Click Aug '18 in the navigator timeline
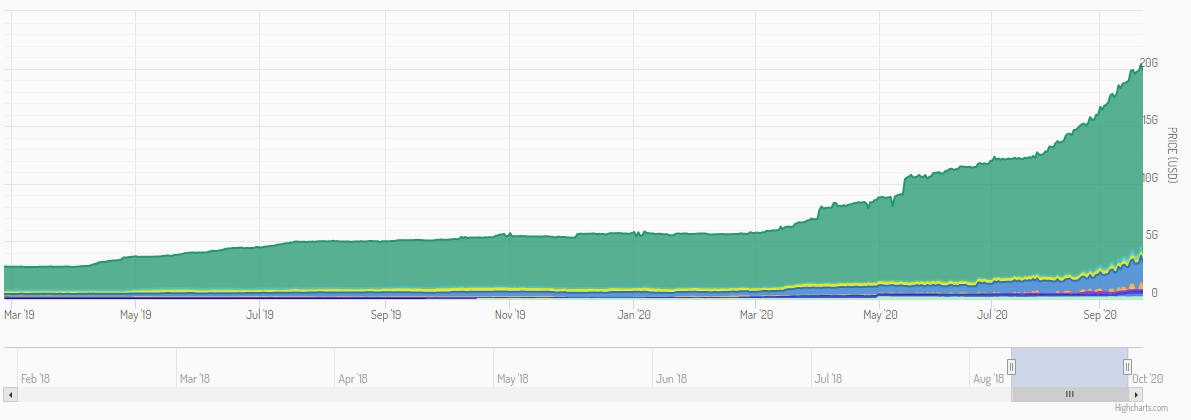1191x420 pixels. (x=987, y=379)
